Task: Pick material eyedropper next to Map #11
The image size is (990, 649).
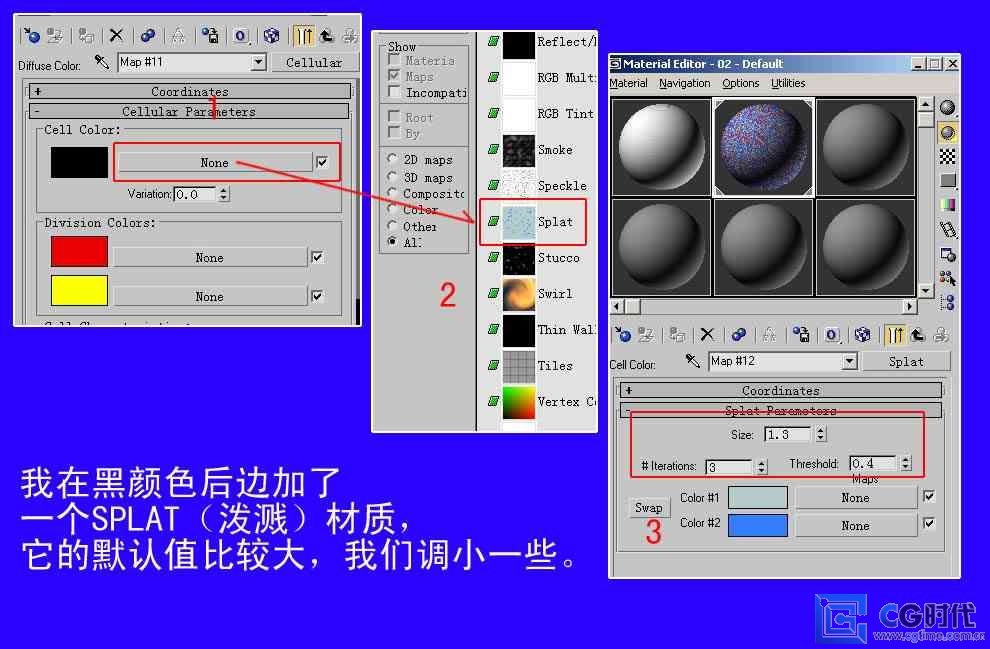Action: [x=101, y=62]
